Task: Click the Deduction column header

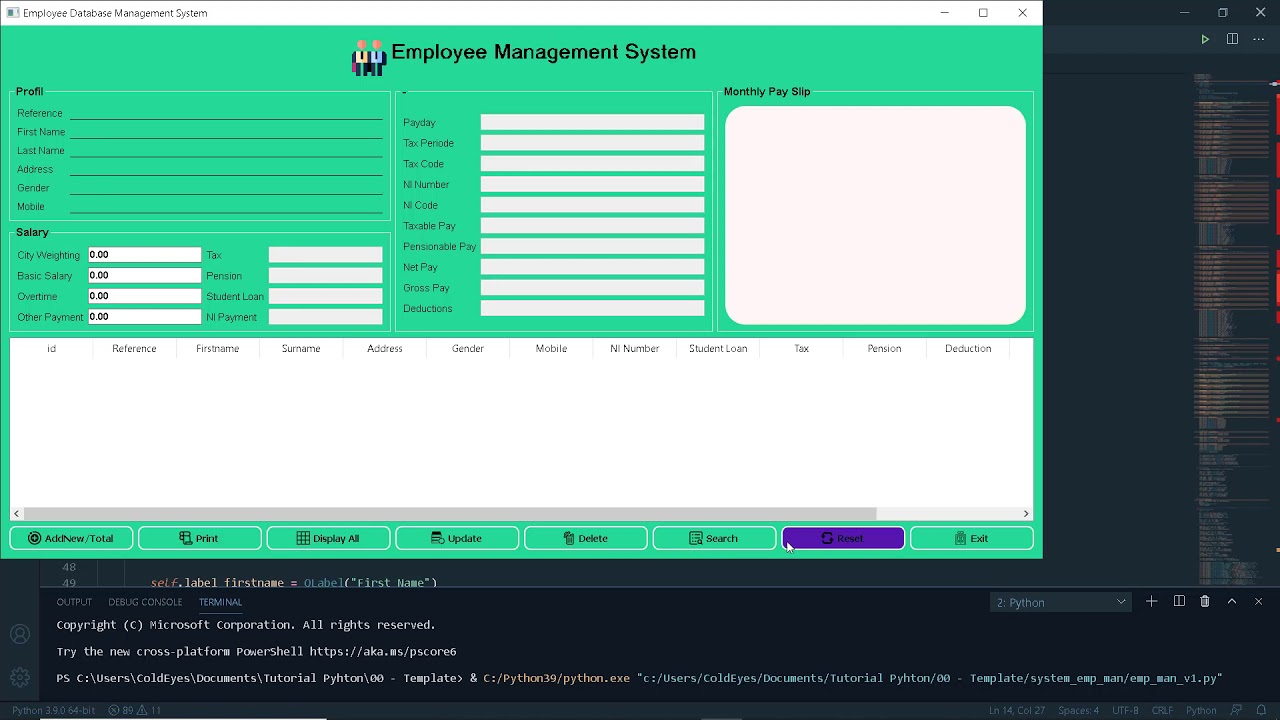Action: tap(968, 348)
